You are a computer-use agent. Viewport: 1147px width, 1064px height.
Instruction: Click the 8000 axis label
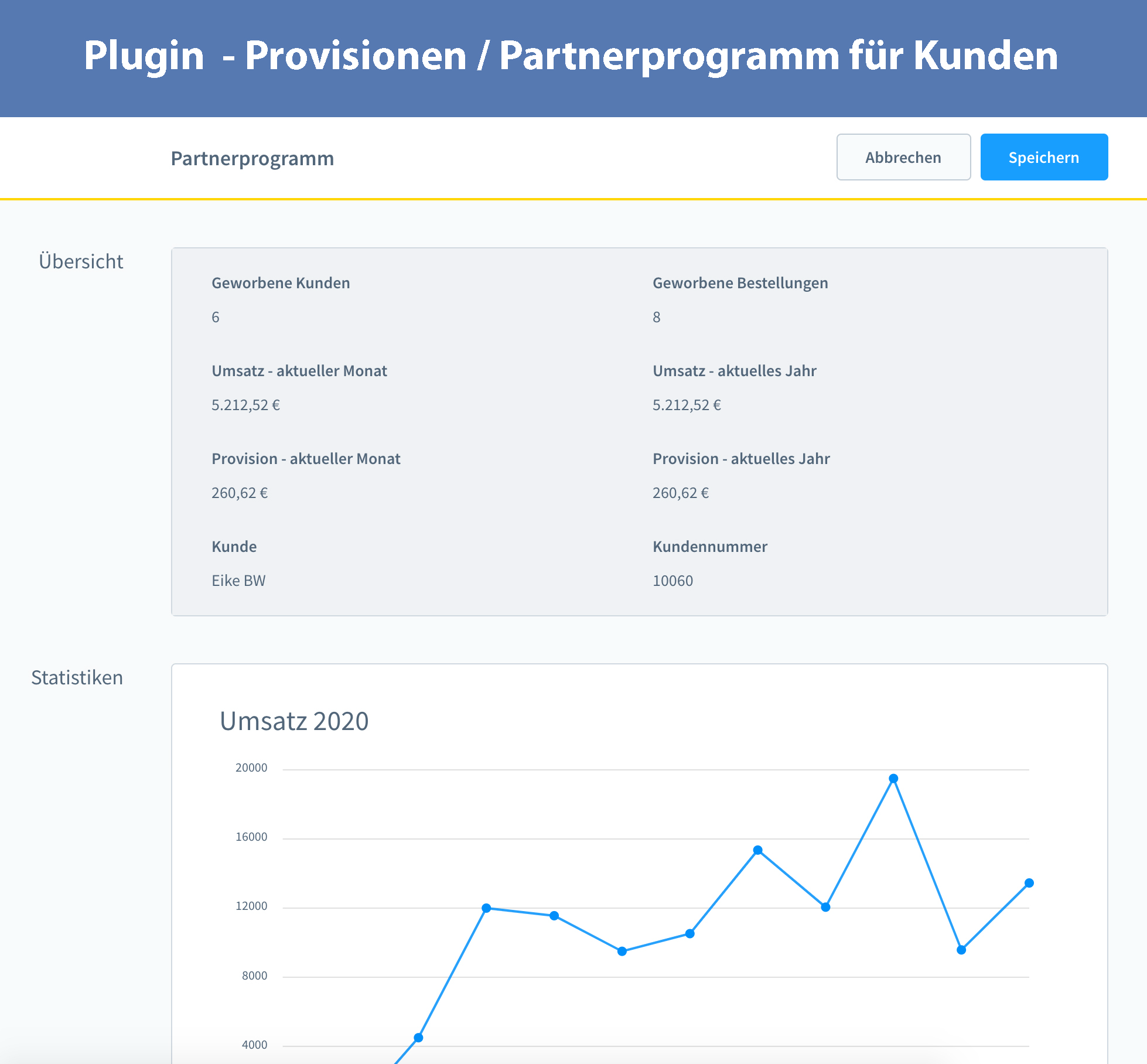click(254, 976)
